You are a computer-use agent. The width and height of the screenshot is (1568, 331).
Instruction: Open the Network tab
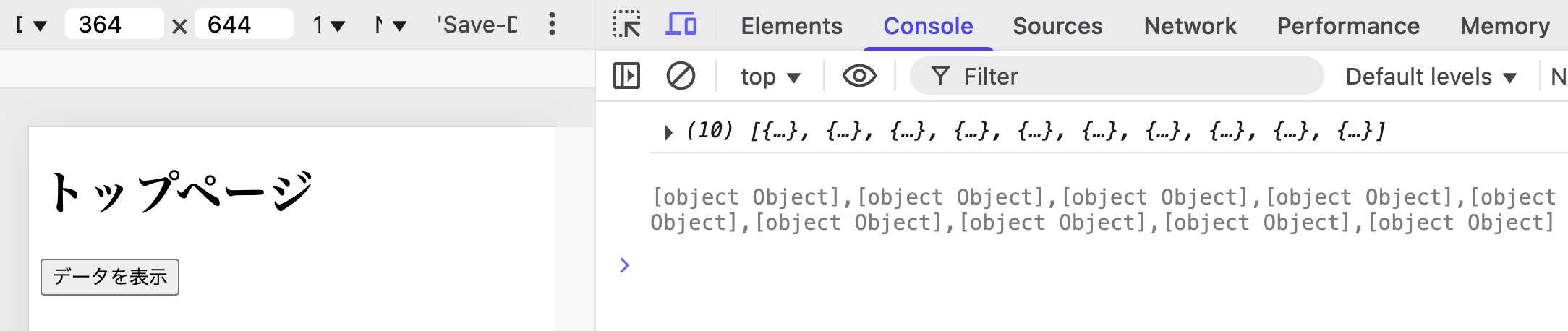pyautogui.click(x=1190, y=26)
